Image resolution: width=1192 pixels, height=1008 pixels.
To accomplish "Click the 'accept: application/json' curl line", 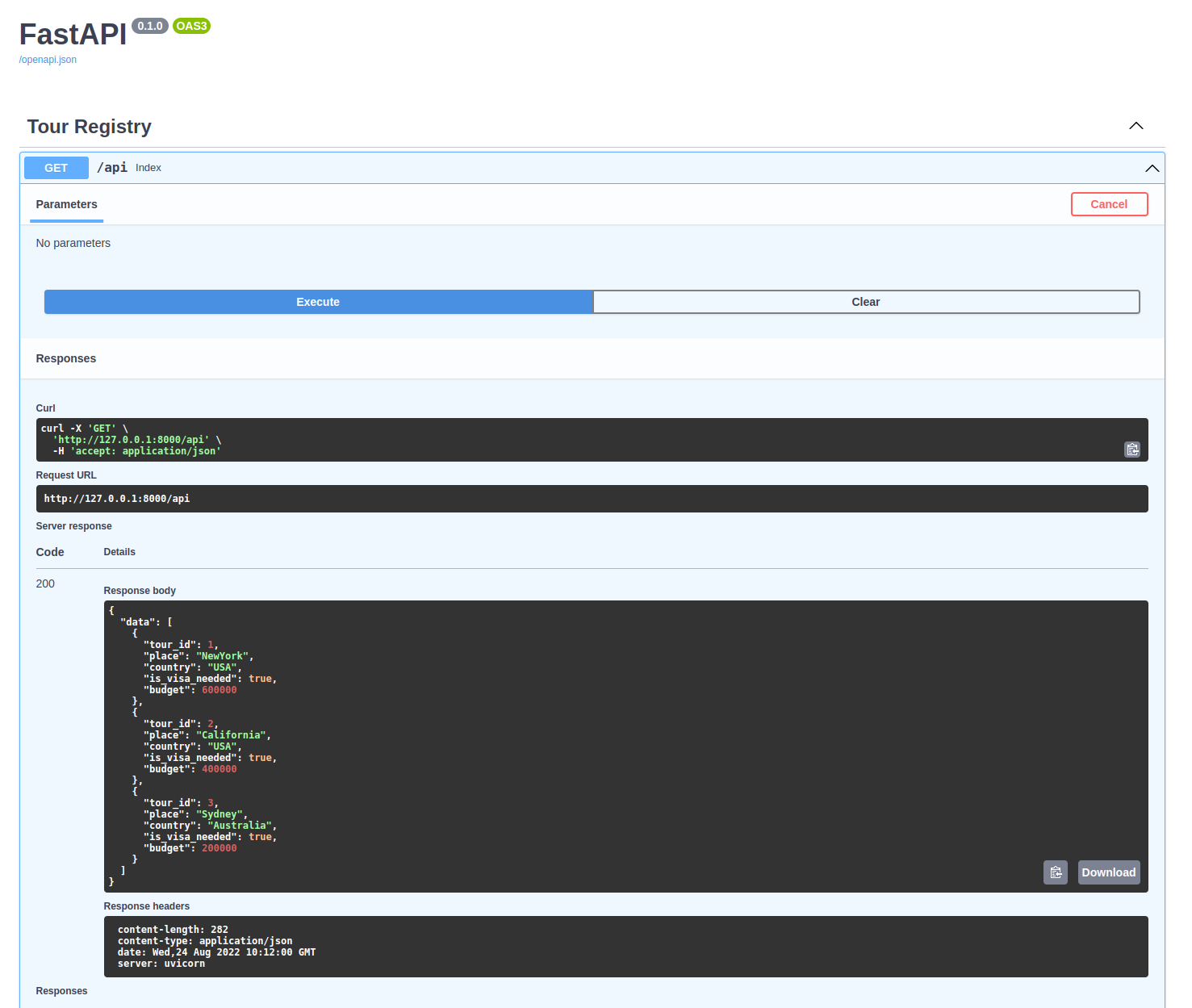I will [x=137, y=451].
